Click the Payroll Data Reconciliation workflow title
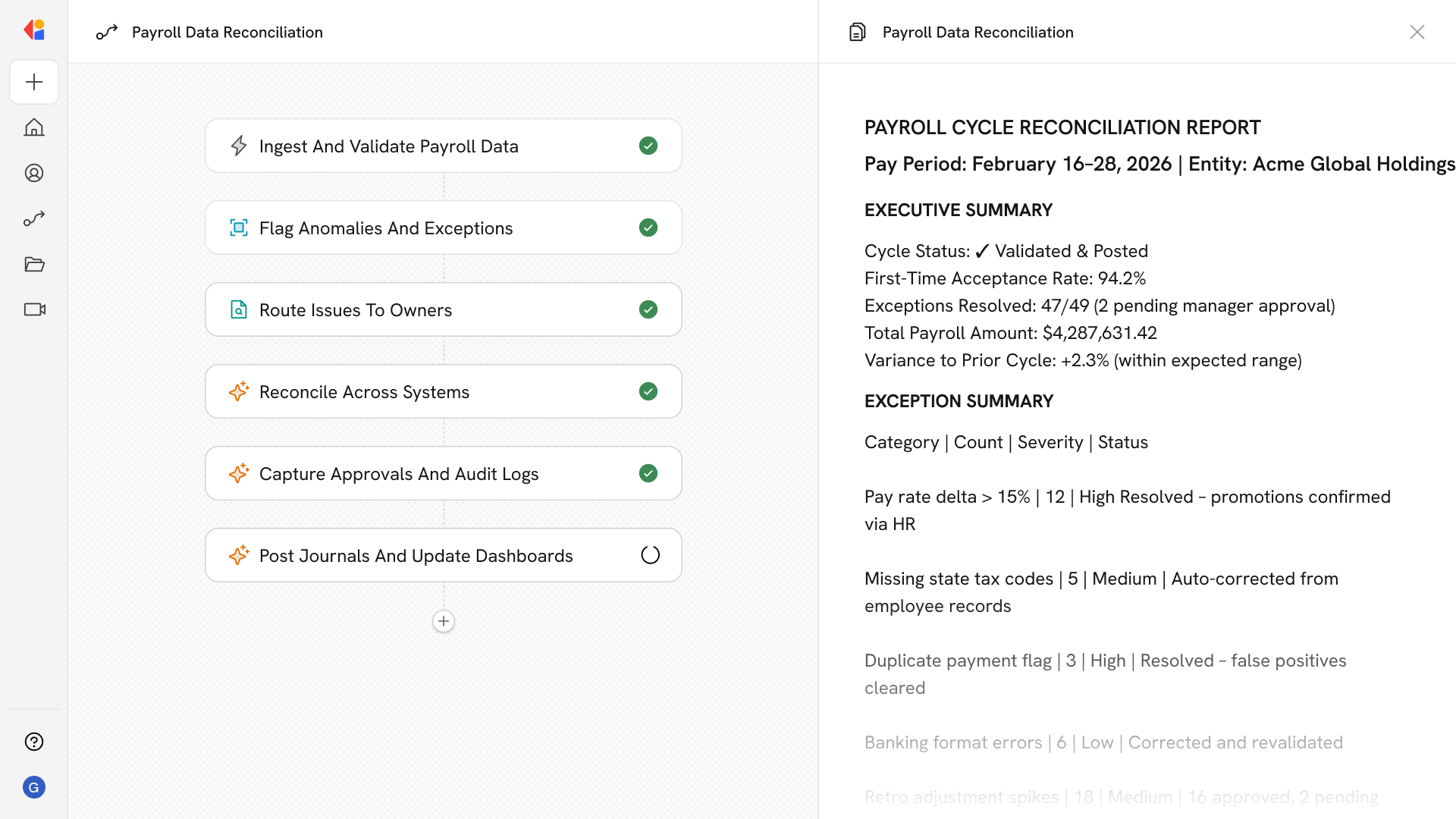 tap(227, 32)
